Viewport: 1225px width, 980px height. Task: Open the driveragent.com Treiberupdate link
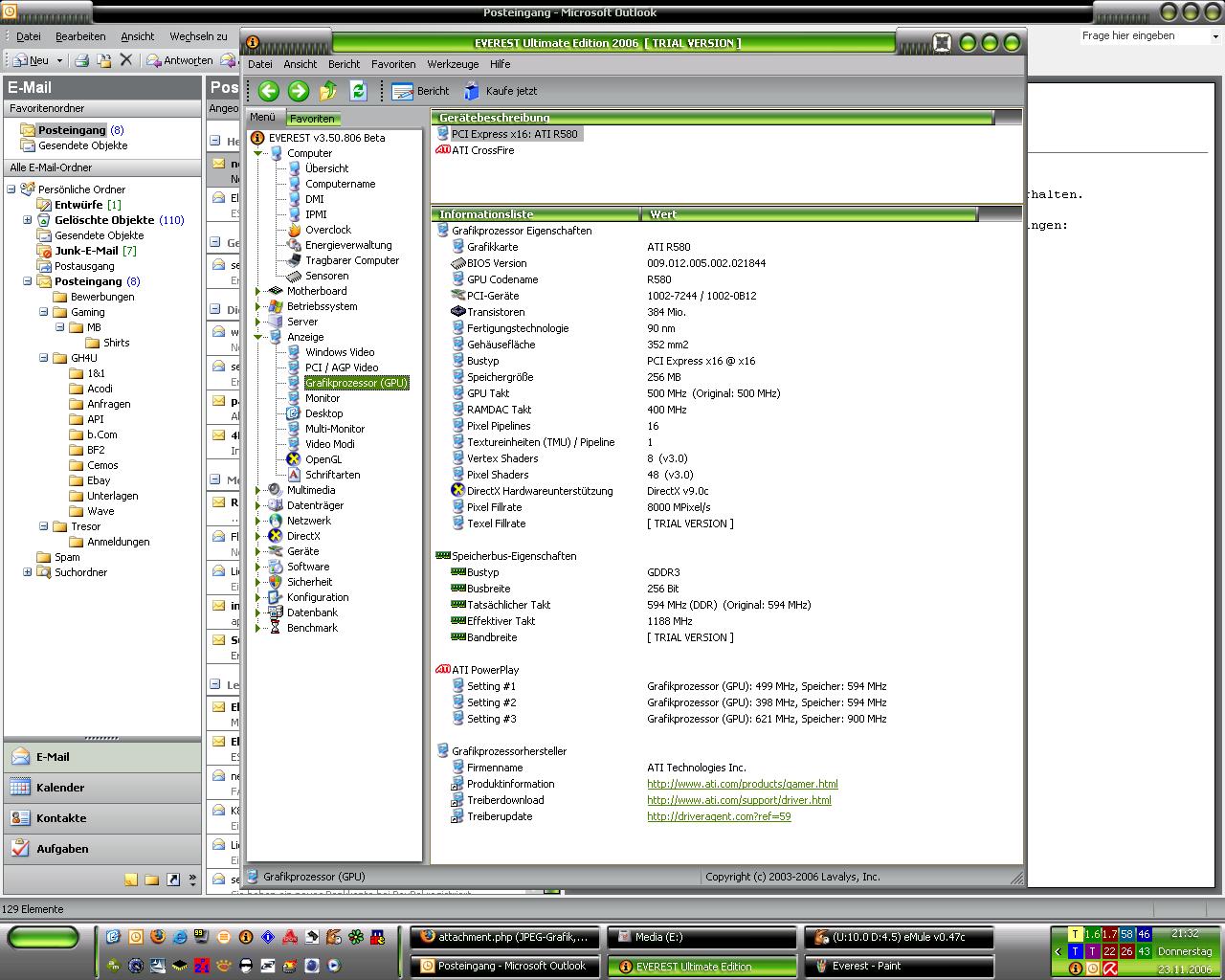pos(719,816)
